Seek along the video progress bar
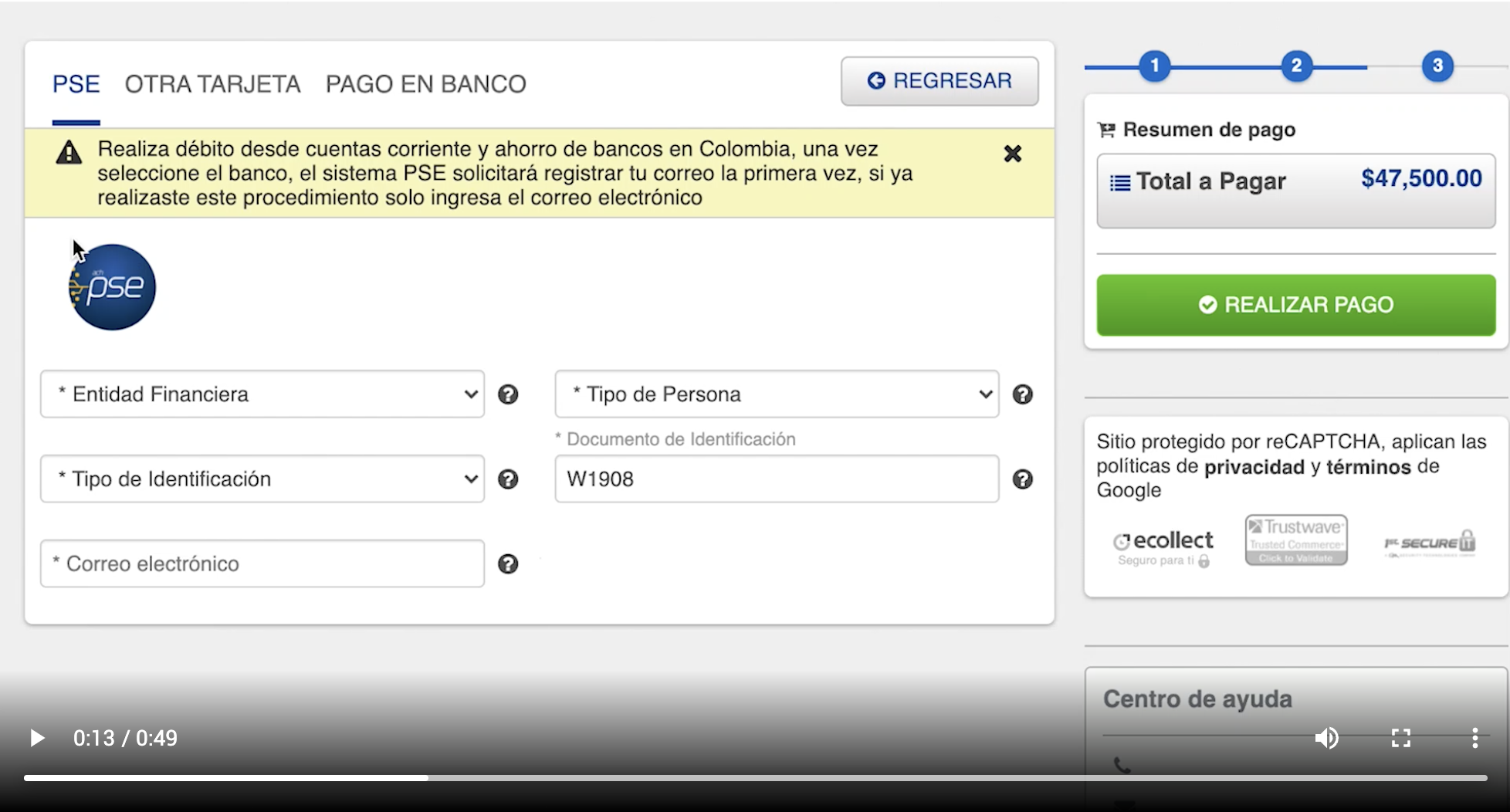This screenshot has width=1510, height=812. (755, 778)
